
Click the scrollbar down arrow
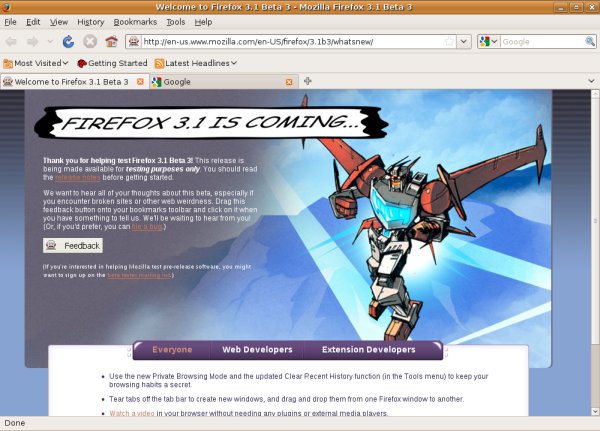(x=595, y=411)
